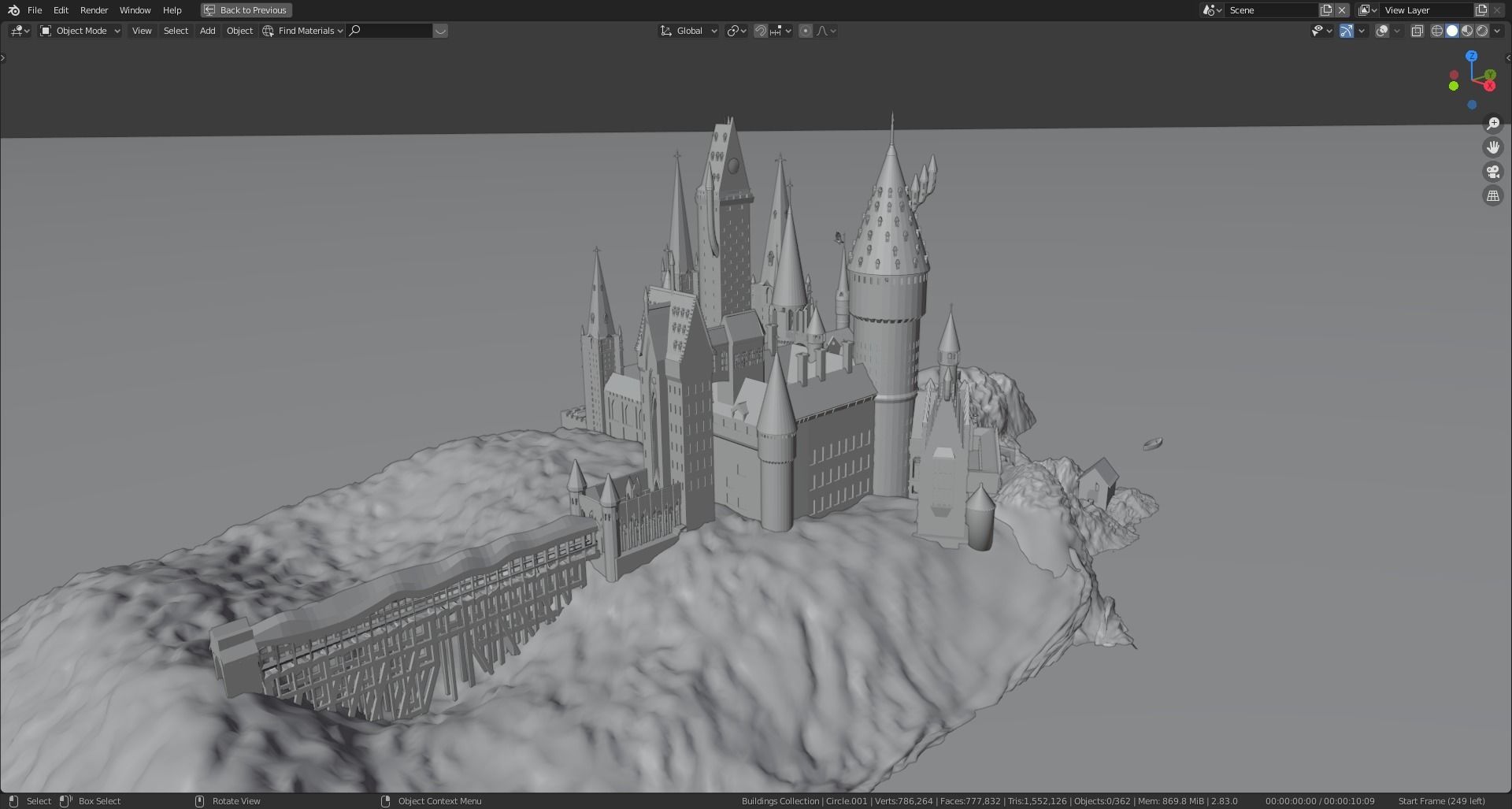Image resolution: width=1512 pixels, height=809 pixels.
Task: Open the scene browse icon dropdown
Action: pyautogui.click(x=1211, y=10)
